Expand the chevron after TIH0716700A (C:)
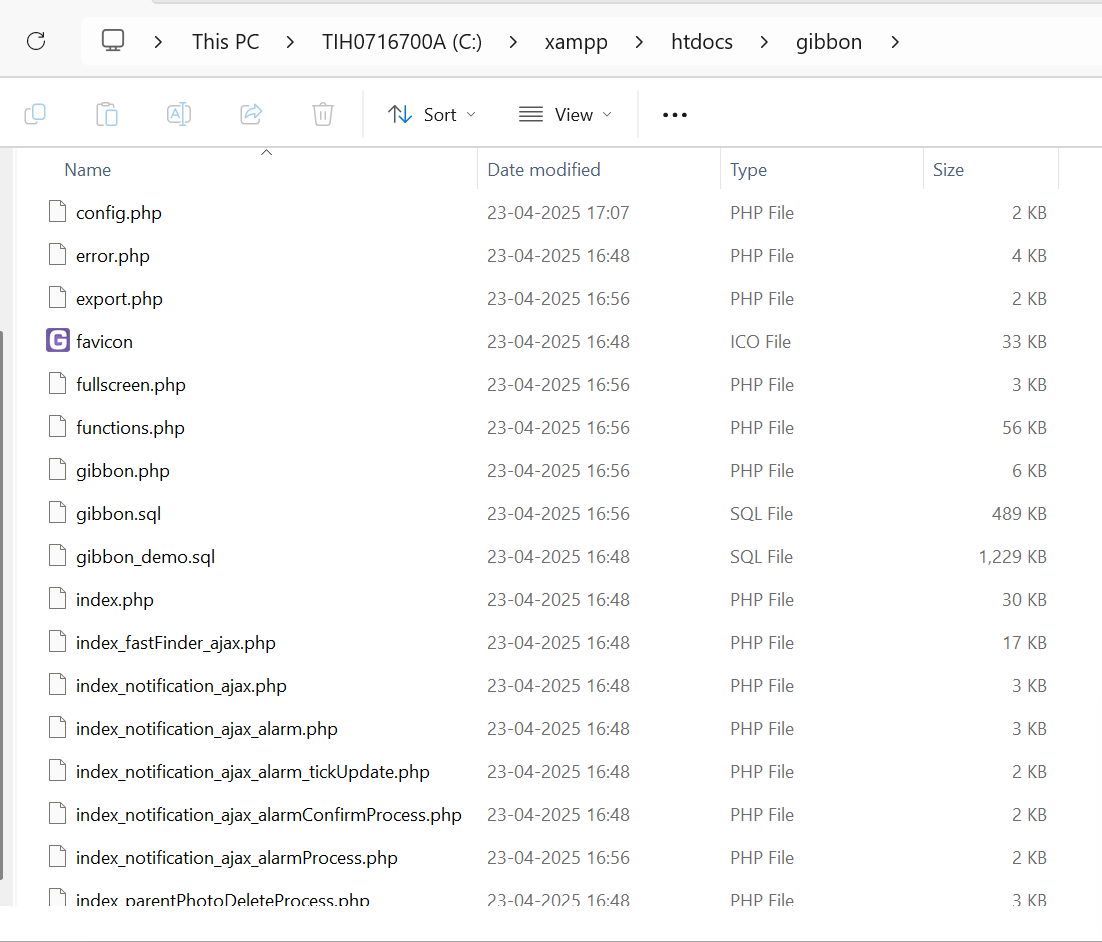The width and height of the screenshot is (1102, 942). click(x=513, y=42)
